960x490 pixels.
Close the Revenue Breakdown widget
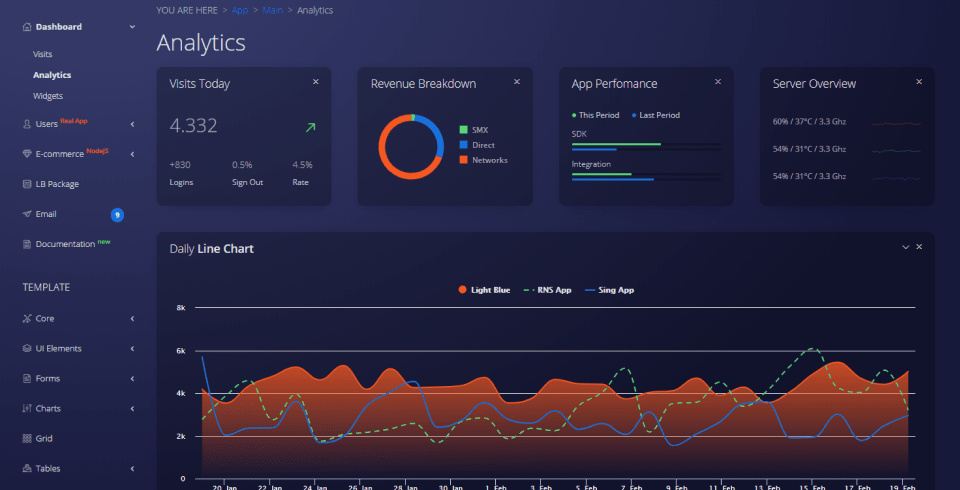(x=517, y=82)
